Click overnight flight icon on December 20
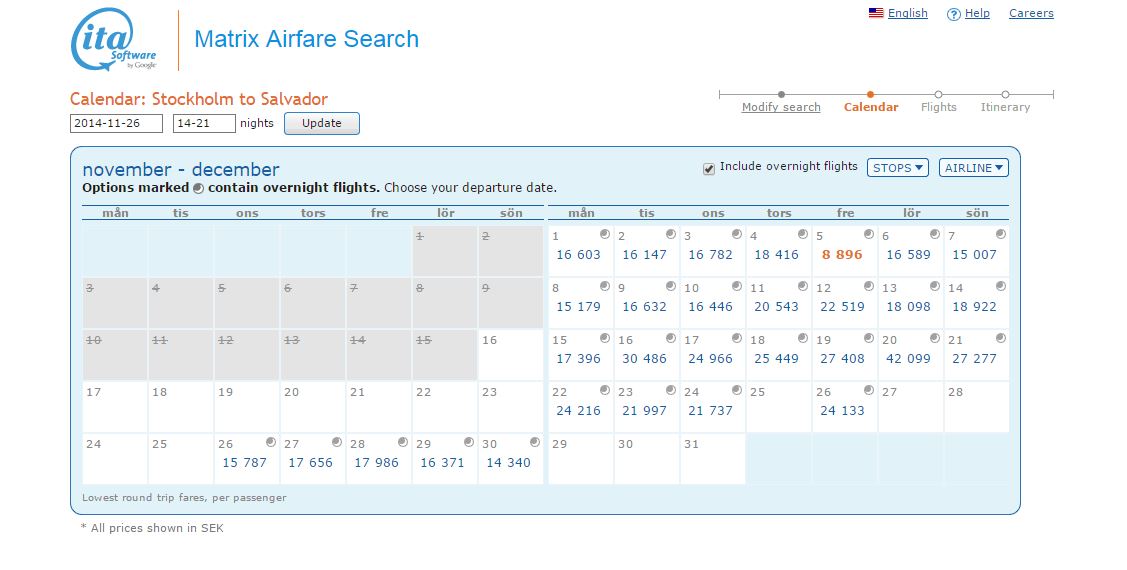Image resolution: width=1127 pixels, height=570 pixels. pyautogui.click(x=935, y=338)
